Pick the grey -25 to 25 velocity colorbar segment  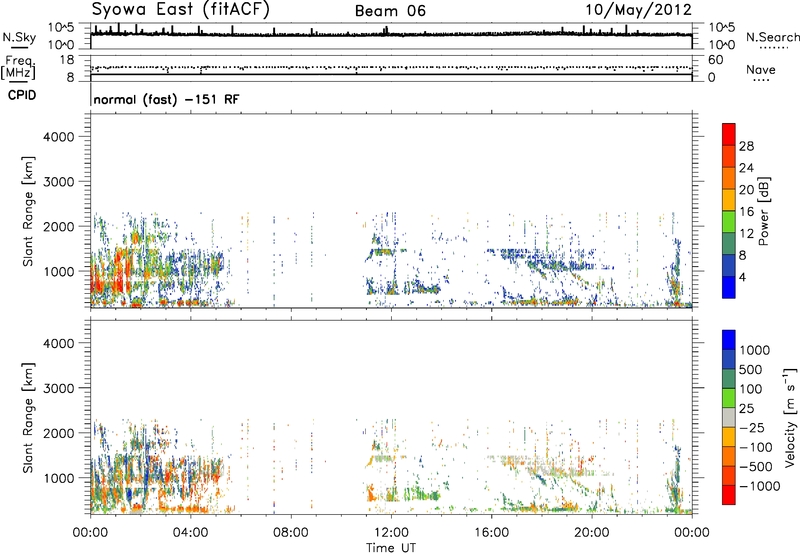(729, 417)
